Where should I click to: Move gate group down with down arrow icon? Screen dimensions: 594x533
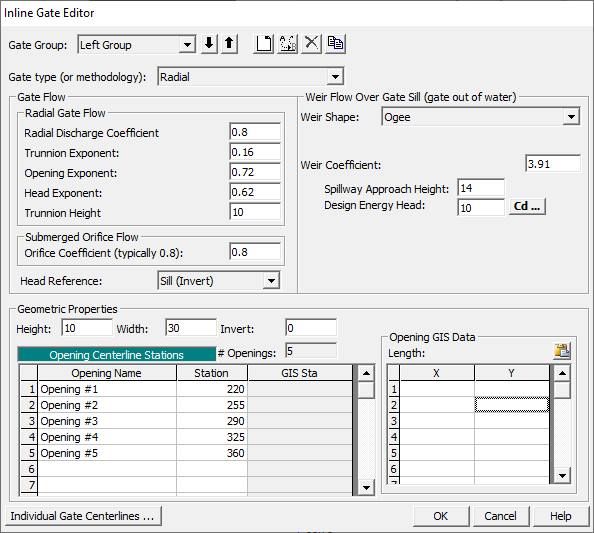(x=209, y=44)
